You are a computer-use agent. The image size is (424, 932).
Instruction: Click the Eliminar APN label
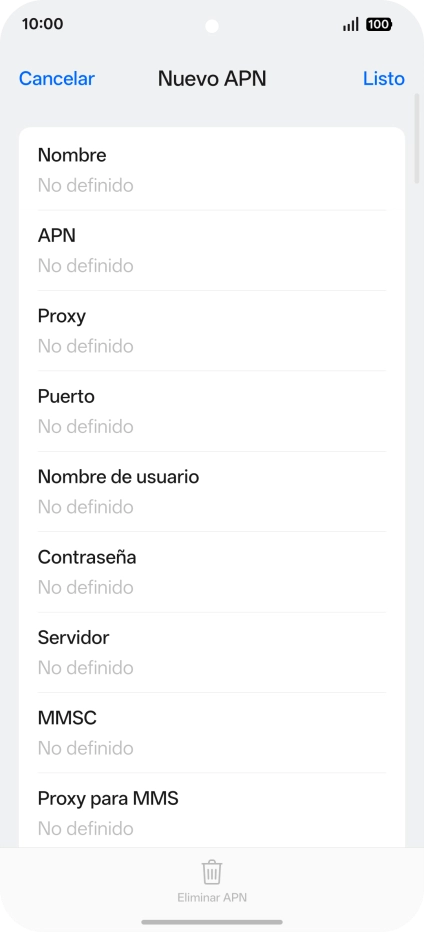pos(212,898)
